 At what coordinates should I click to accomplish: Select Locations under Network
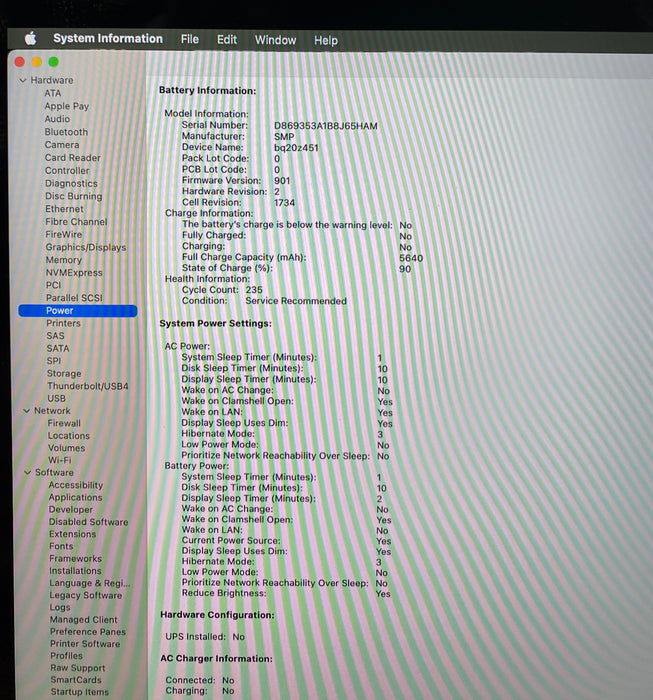69,436
